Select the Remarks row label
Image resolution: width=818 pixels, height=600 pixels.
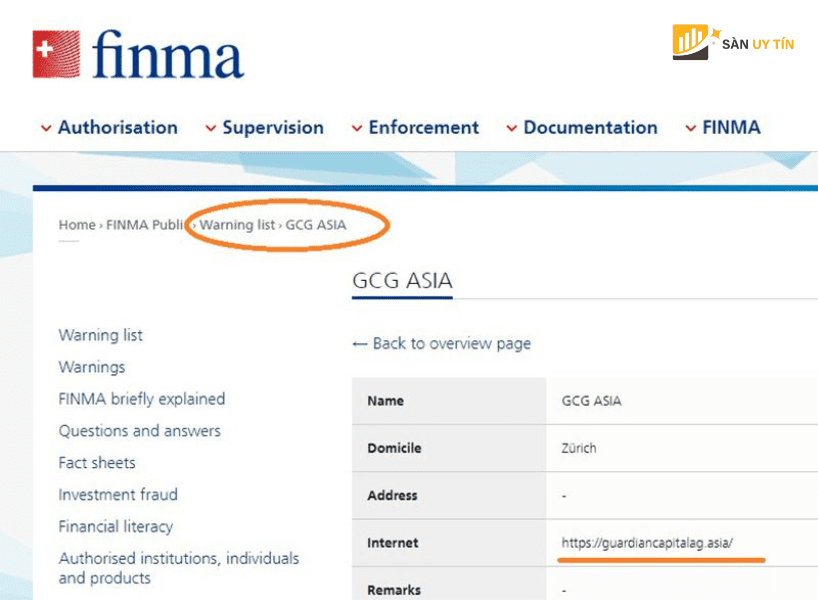tap(394, 591)
